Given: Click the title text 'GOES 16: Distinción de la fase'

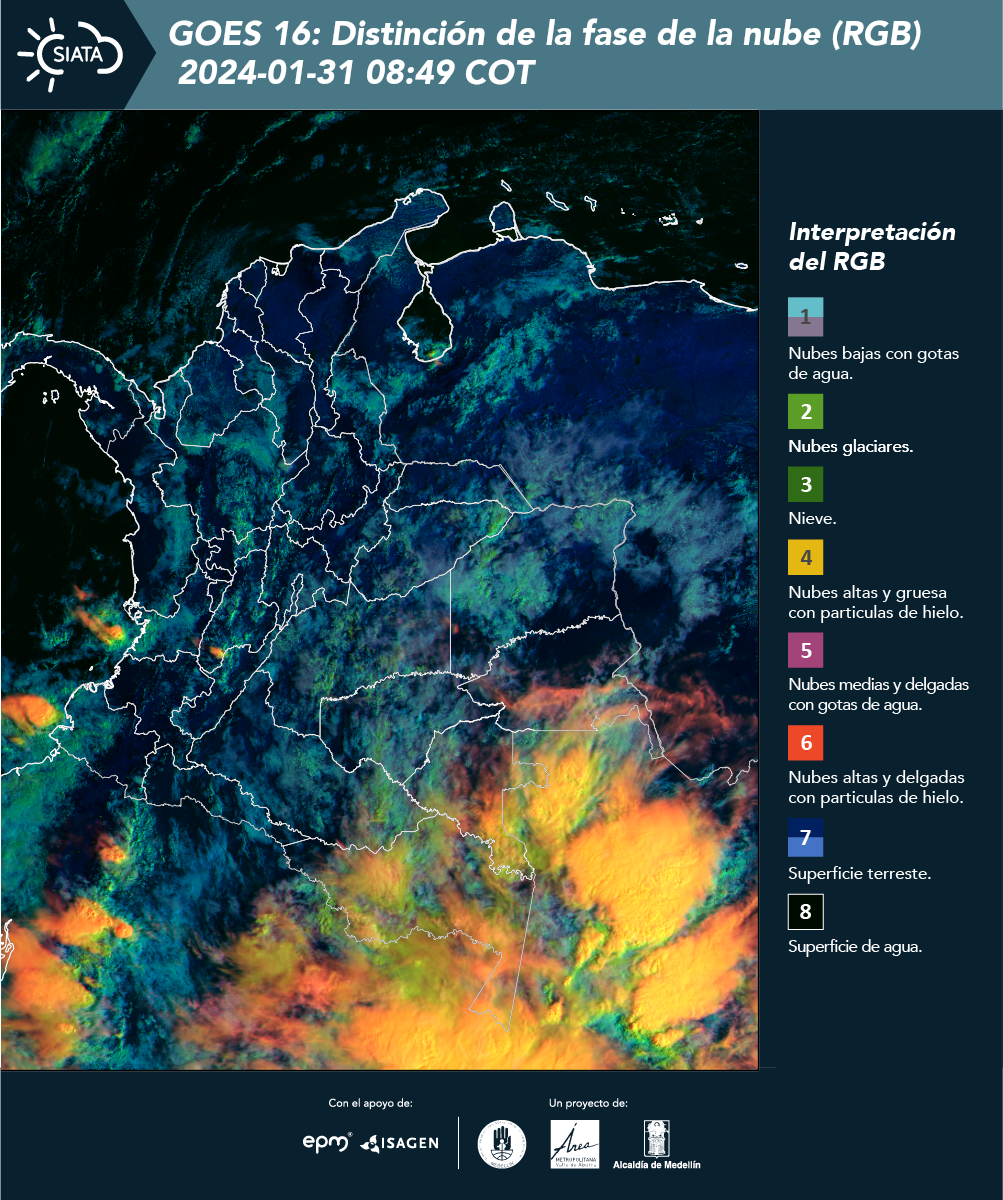Looking at the screenshot, I should 545,35.
